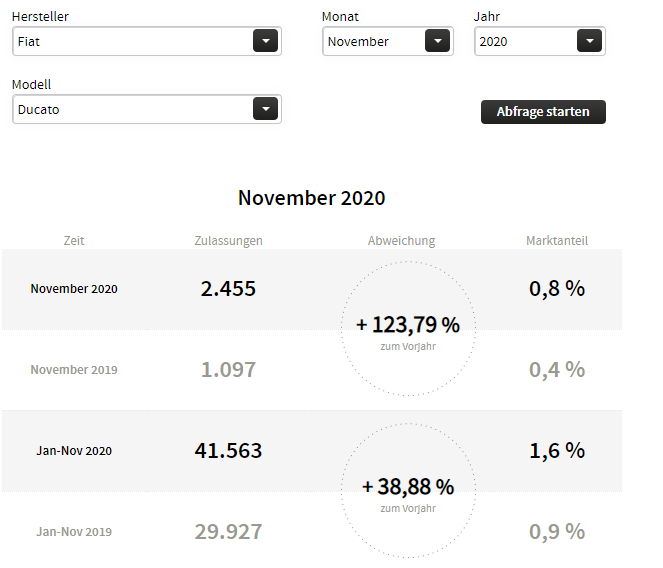Click the 2020 value in Jahr field
Screen dimensions: 663x568
pos(494,42)
